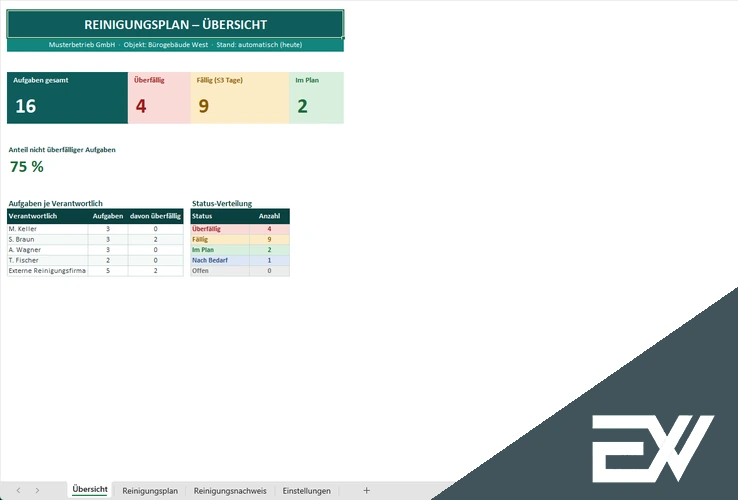
Task: Open the Reinigungsnachweis sheet tab
Action: click(230, 491)
